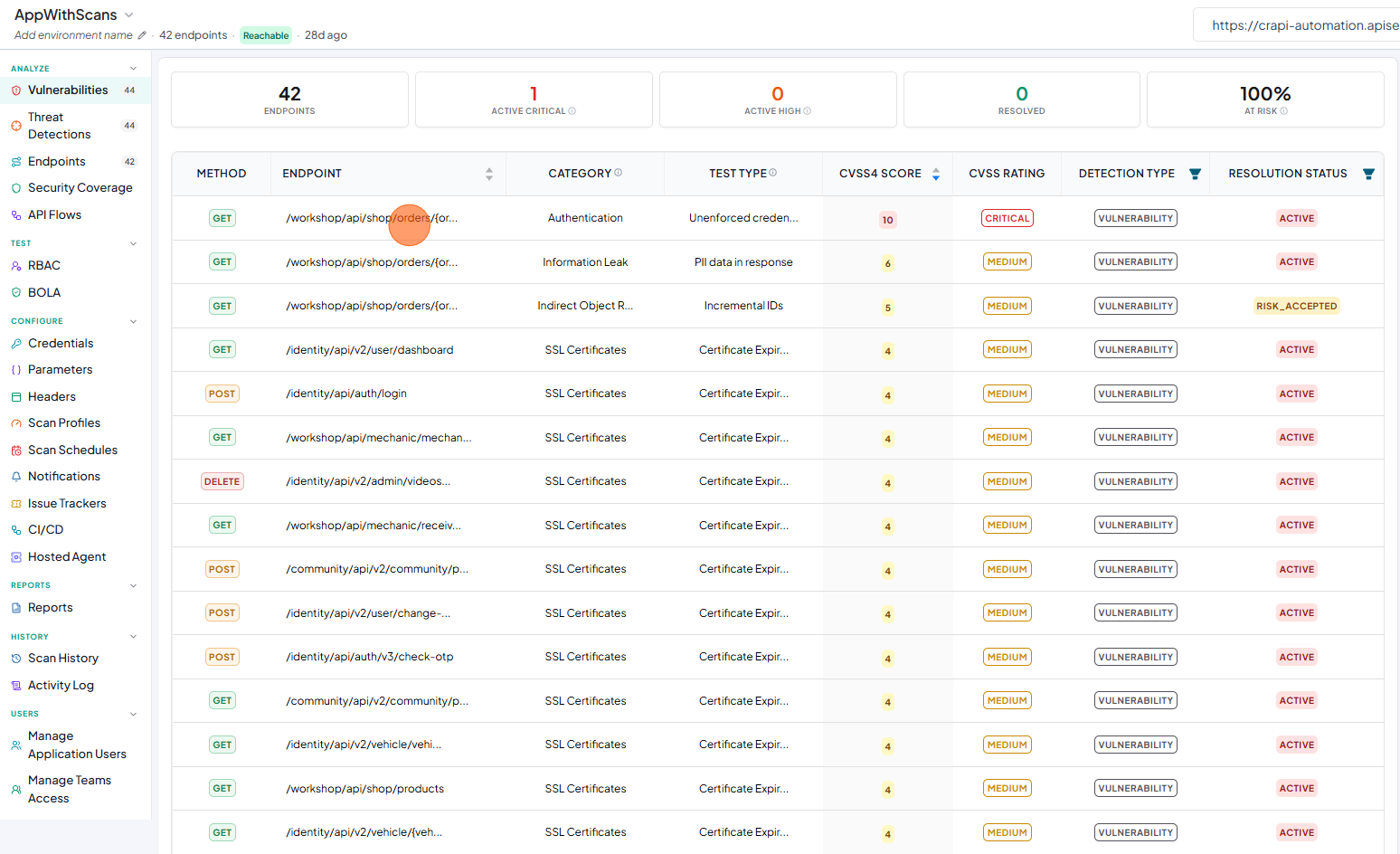Click the Credentials key icon

pyautogui.click(x=16, y=343)
